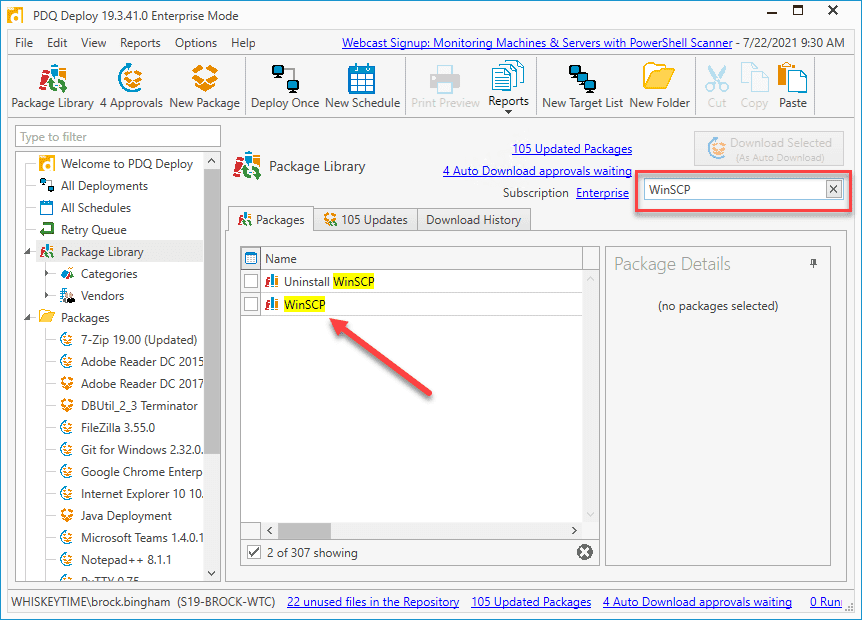Select All Deployments in sidebar

104,186
